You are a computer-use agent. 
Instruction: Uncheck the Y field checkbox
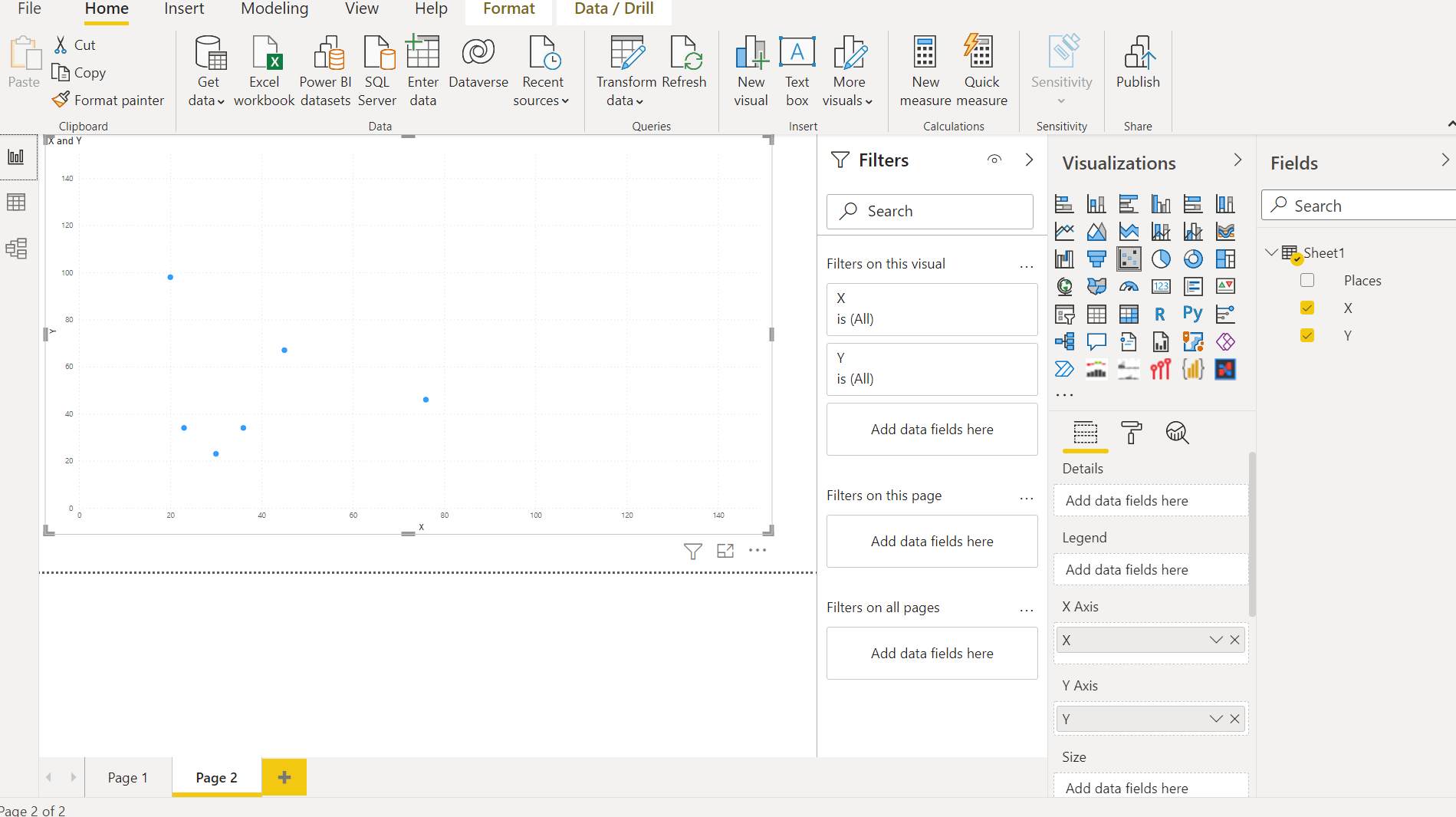tap(1307, 336)
